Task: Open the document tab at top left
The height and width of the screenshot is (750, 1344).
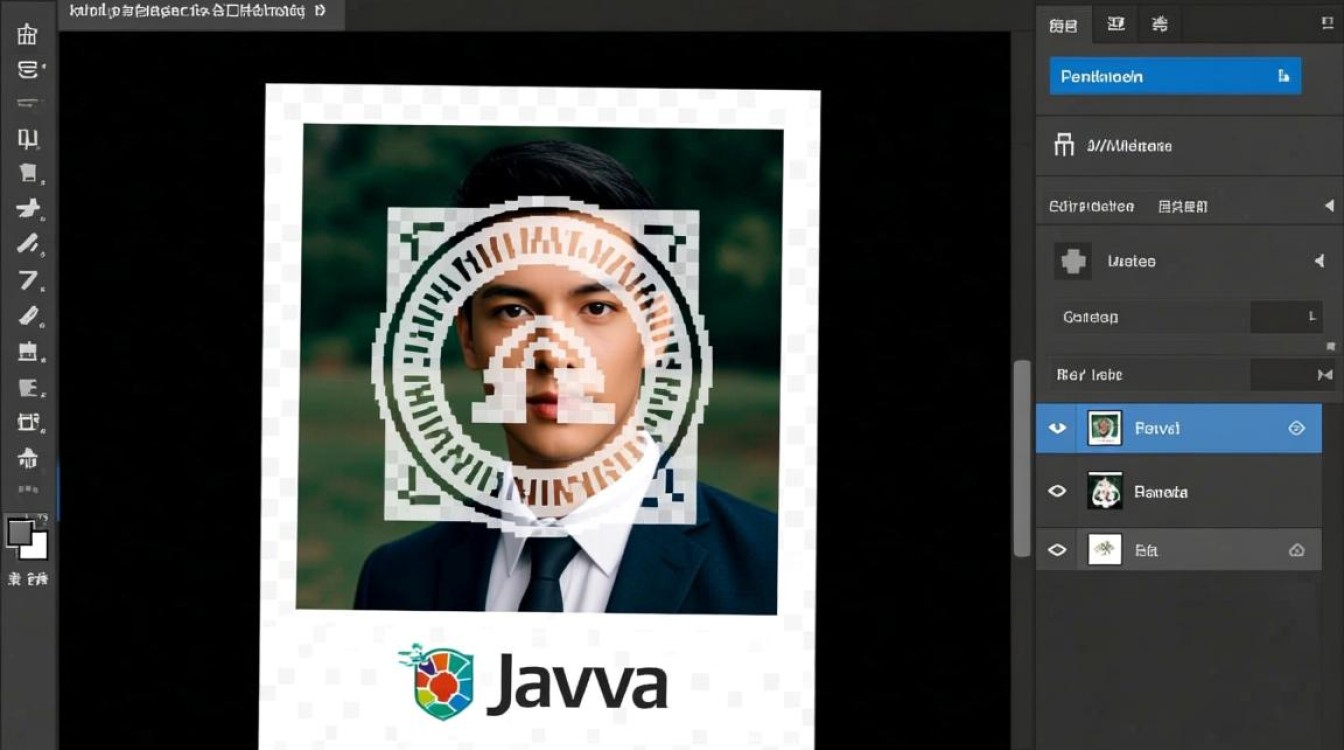Action: pyautogui.click(x=200, y=14)
